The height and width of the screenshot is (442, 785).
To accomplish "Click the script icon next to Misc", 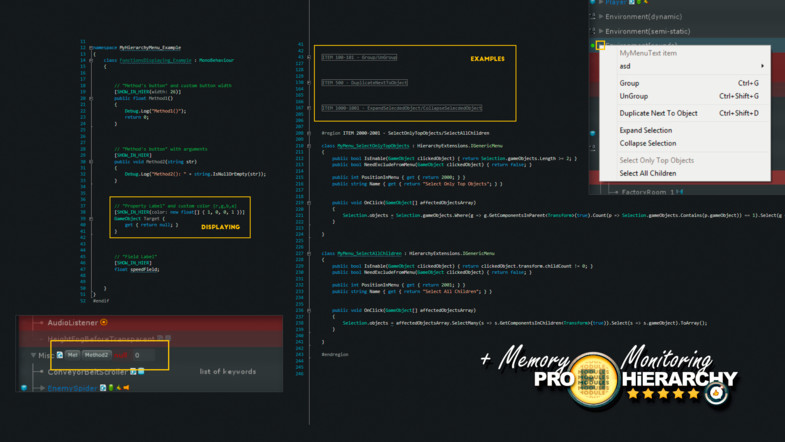I will [x=60, y=355].
